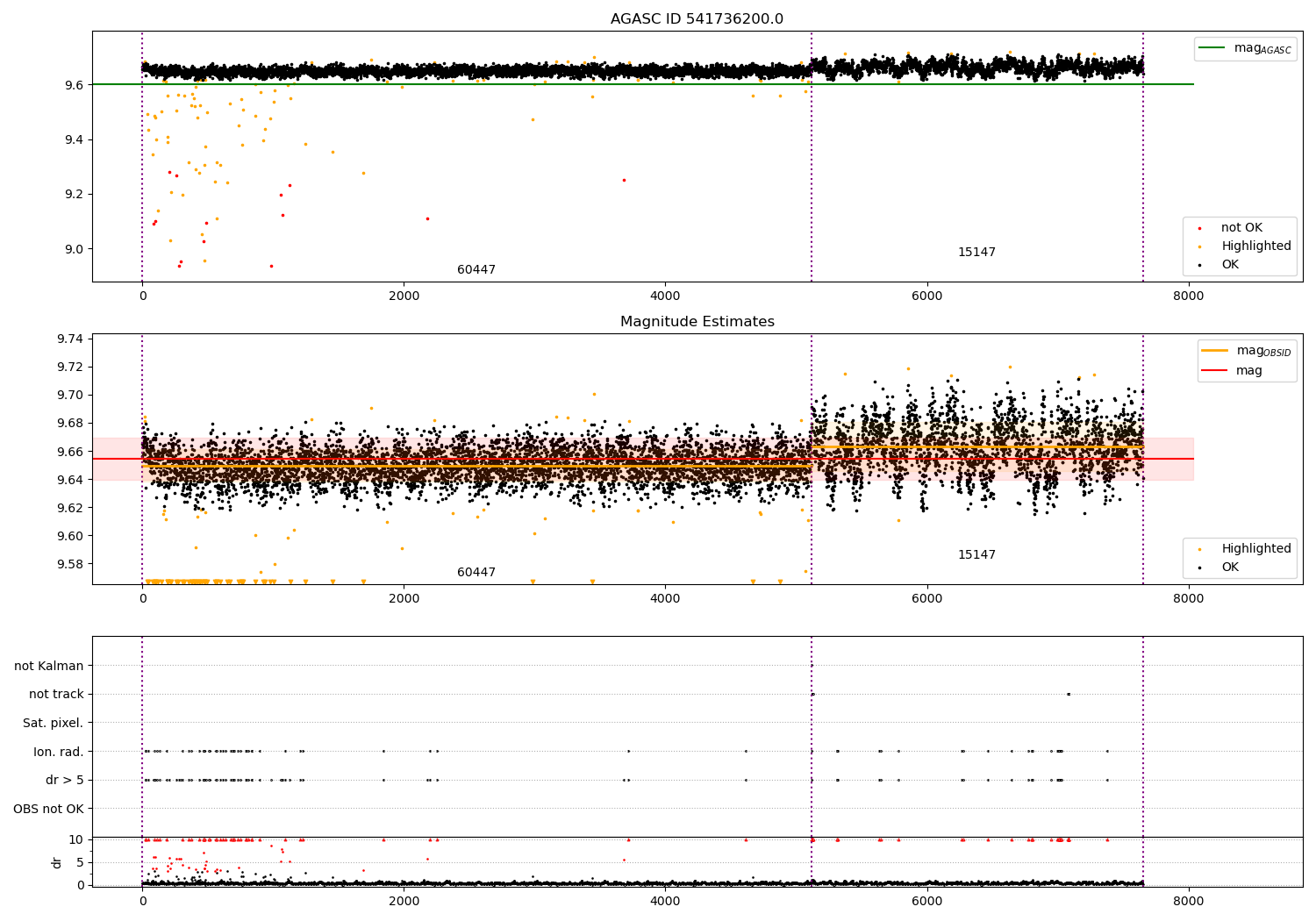Click the 'dr' axis label at bottom left
The height and width of the screenshot is (921, 1316).
pos(57,862)
